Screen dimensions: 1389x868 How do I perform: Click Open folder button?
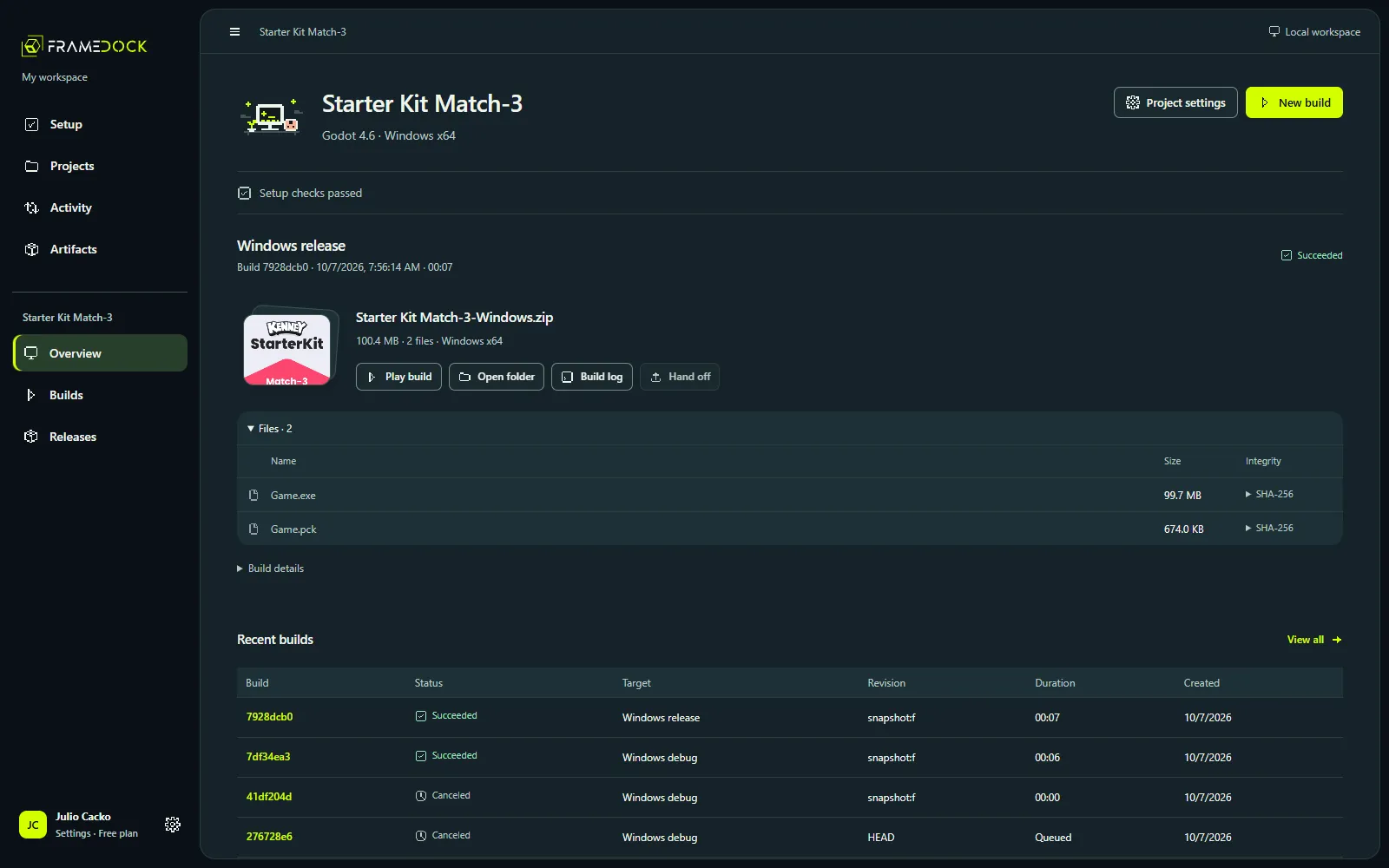tap(497, 377)
